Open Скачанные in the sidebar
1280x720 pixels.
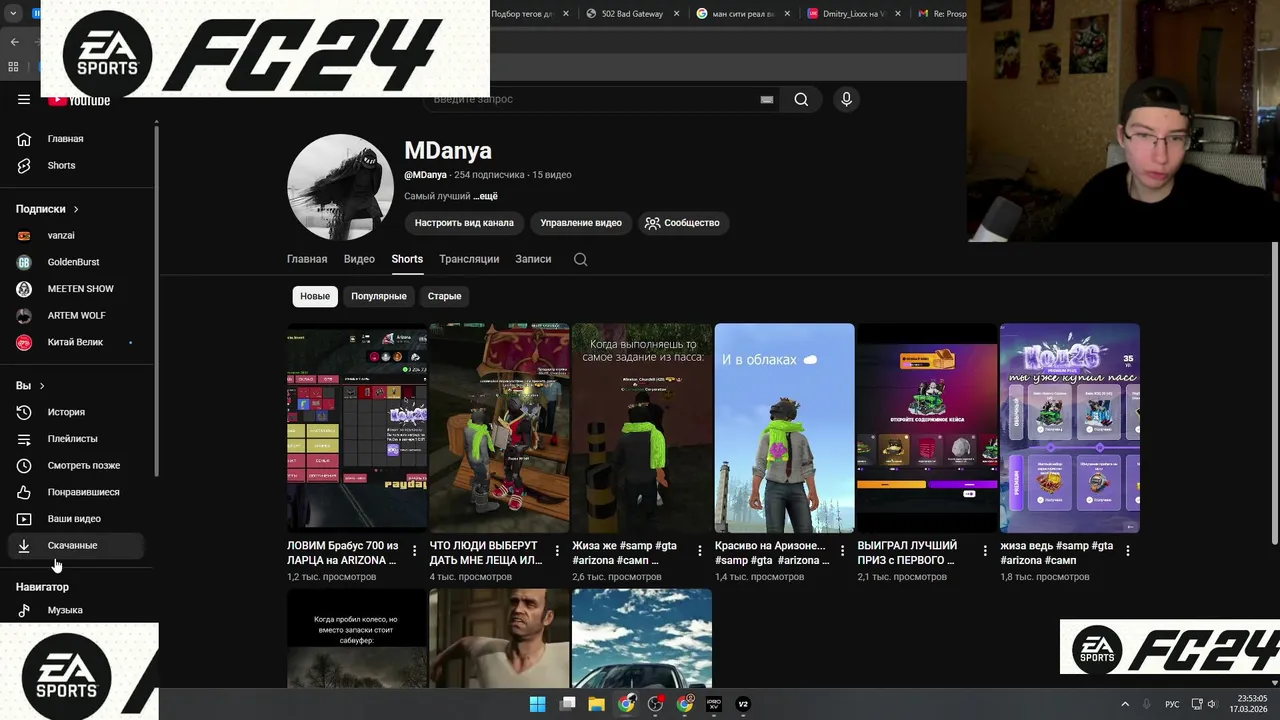(78, 545)
